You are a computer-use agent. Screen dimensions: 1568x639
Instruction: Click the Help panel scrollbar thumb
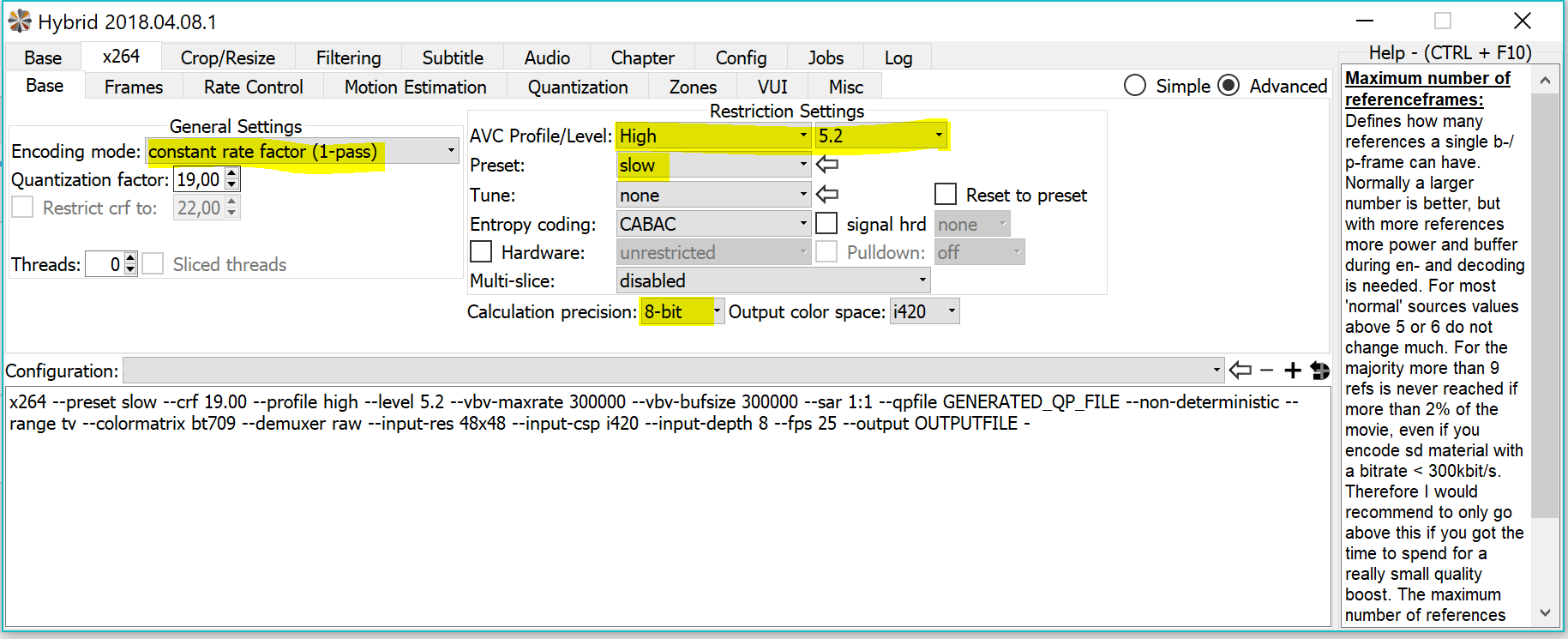[1545, 304]
